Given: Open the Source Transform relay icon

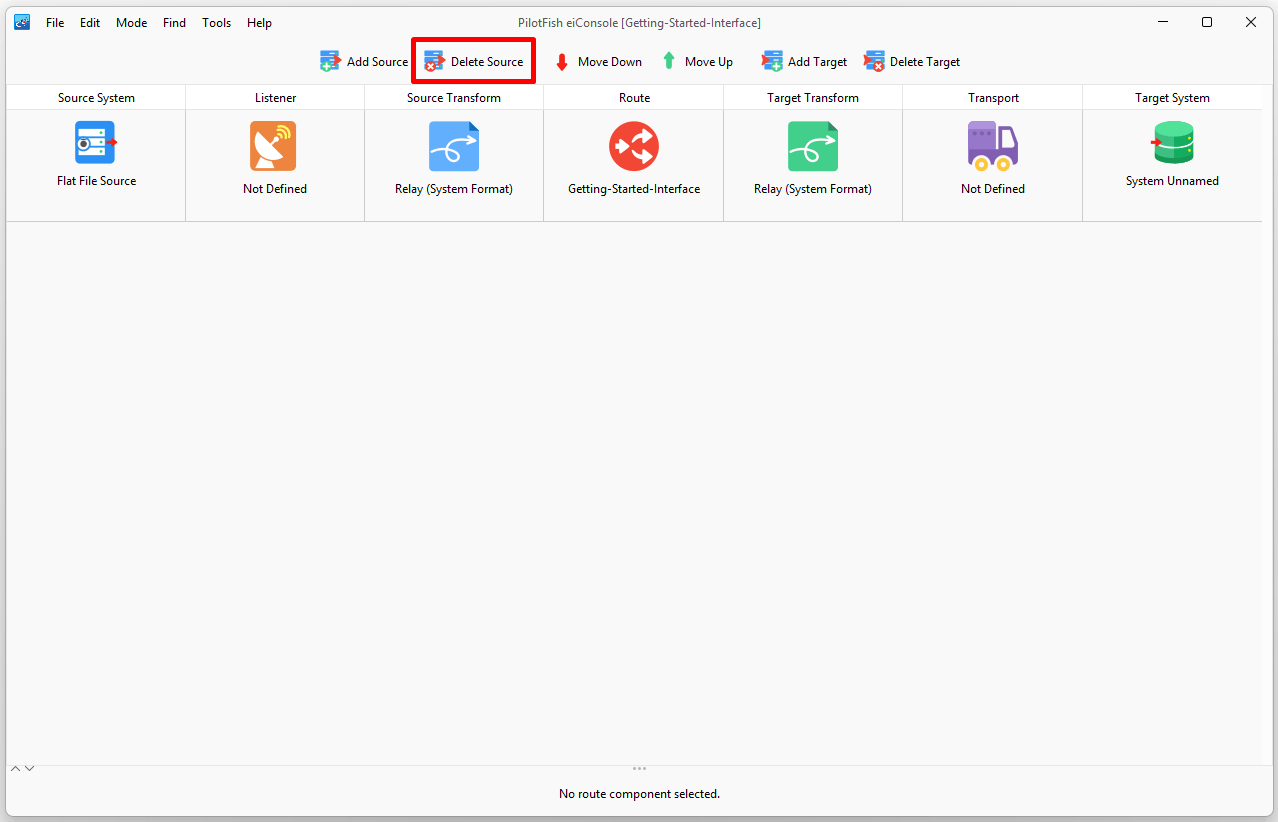Looking at the screenshot, I should (454, 146).
